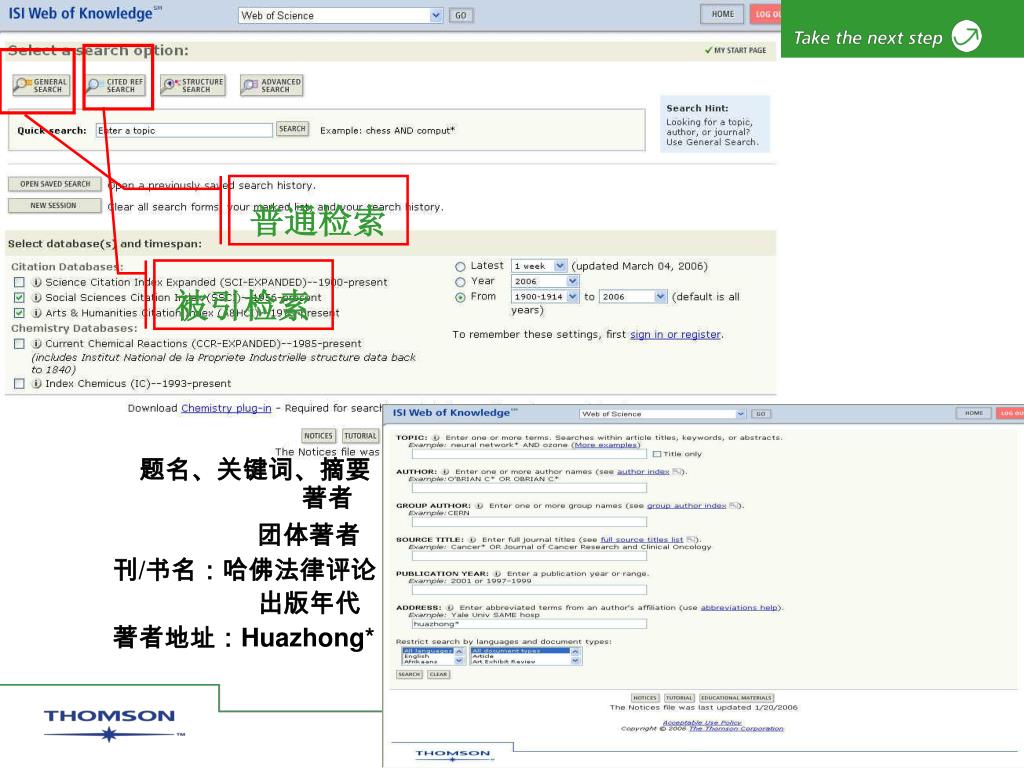
Task: Check Index Chemicus checkbox
Action: (x=19, y=383)
